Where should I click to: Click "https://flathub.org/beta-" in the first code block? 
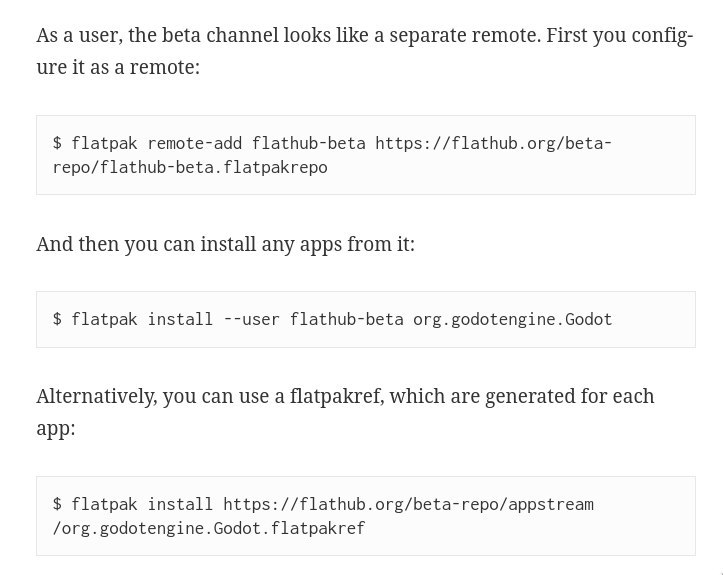pos(493,143)
